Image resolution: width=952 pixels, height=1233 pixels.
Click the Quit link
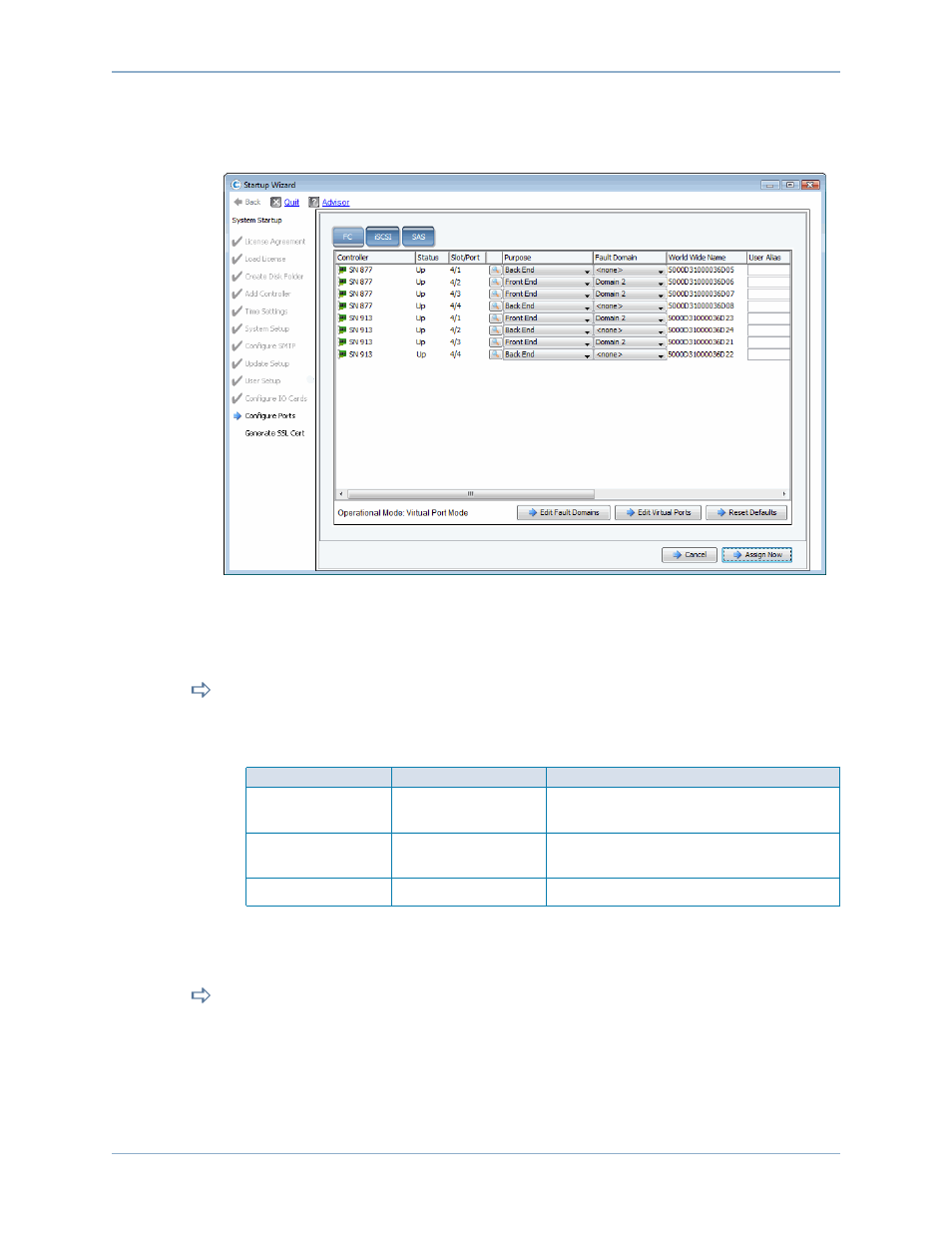click(291, 203)
